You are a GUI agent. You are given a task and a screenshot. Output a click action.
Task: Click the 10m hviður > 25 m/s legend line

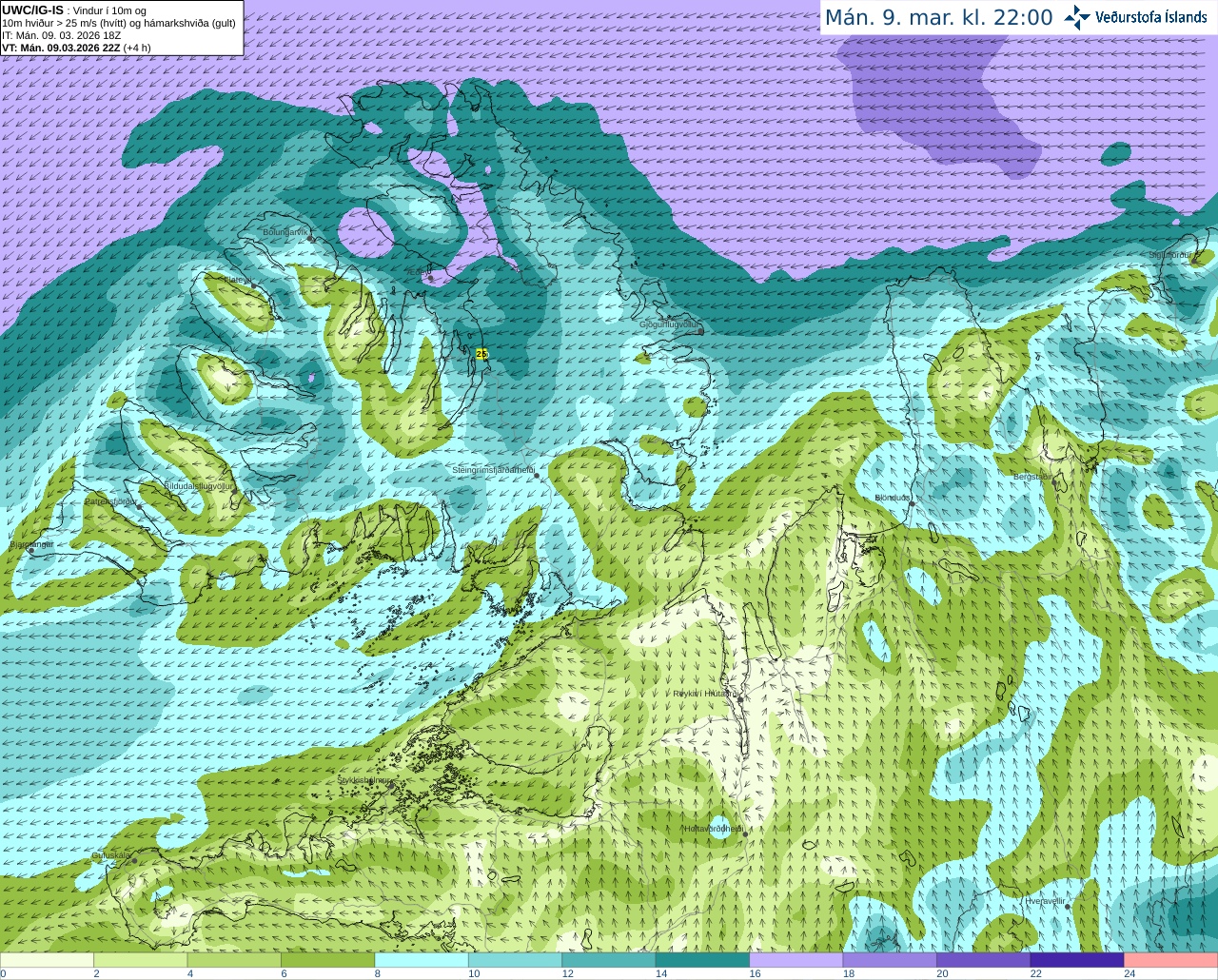[119, 23]
